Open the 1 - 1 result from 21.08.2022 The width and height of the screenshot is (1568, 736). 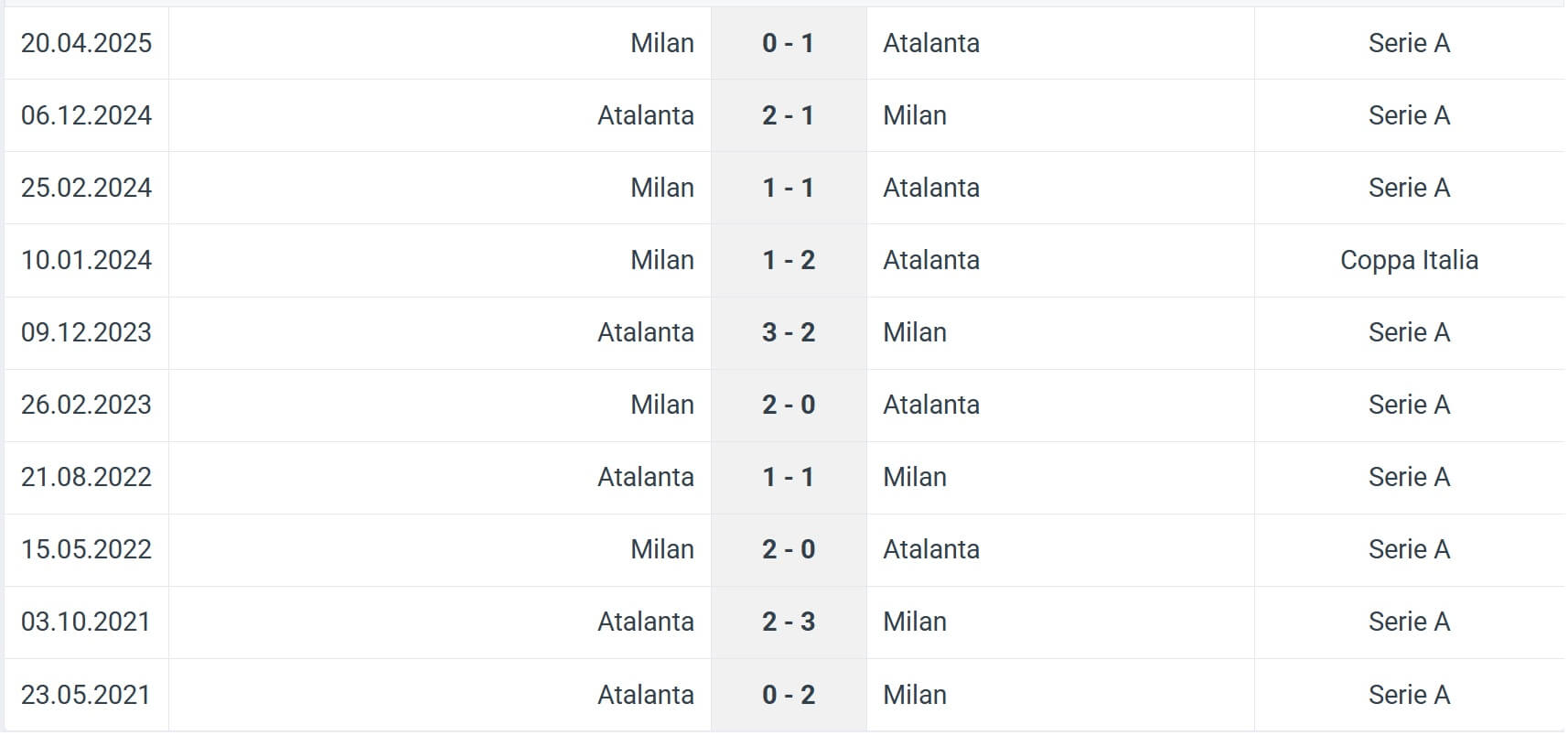tap(788, 477)
